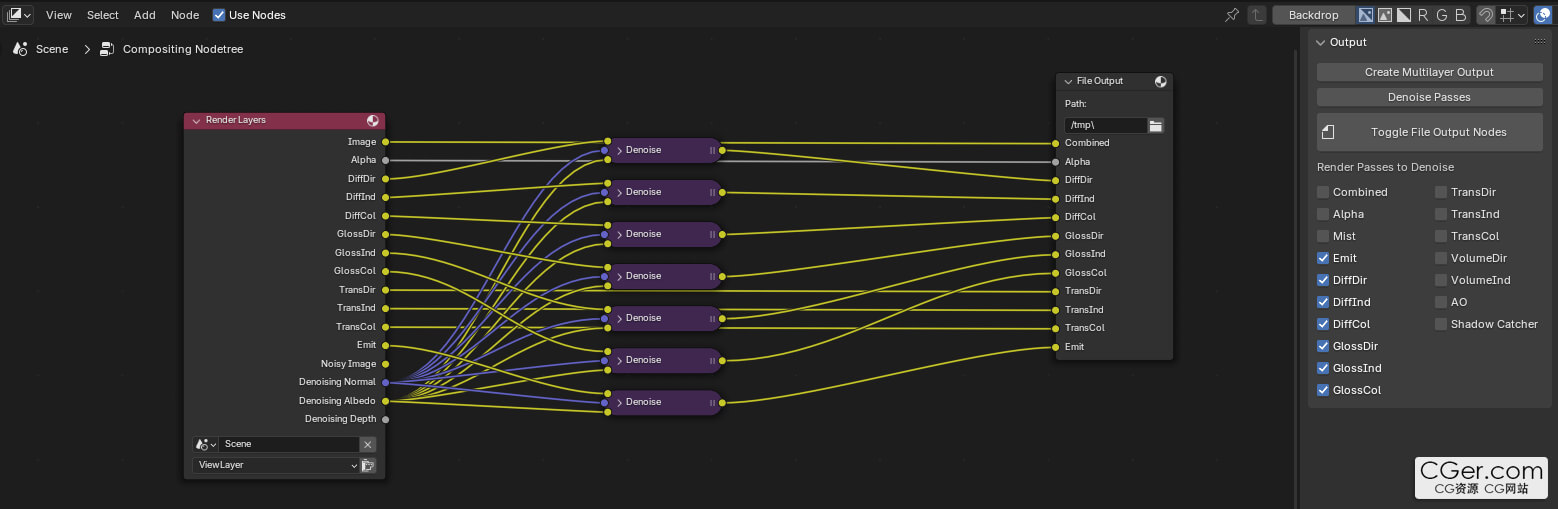Toggle the snapping magnet icon
Screen dimensions: 1558x509
(1486, 15)
